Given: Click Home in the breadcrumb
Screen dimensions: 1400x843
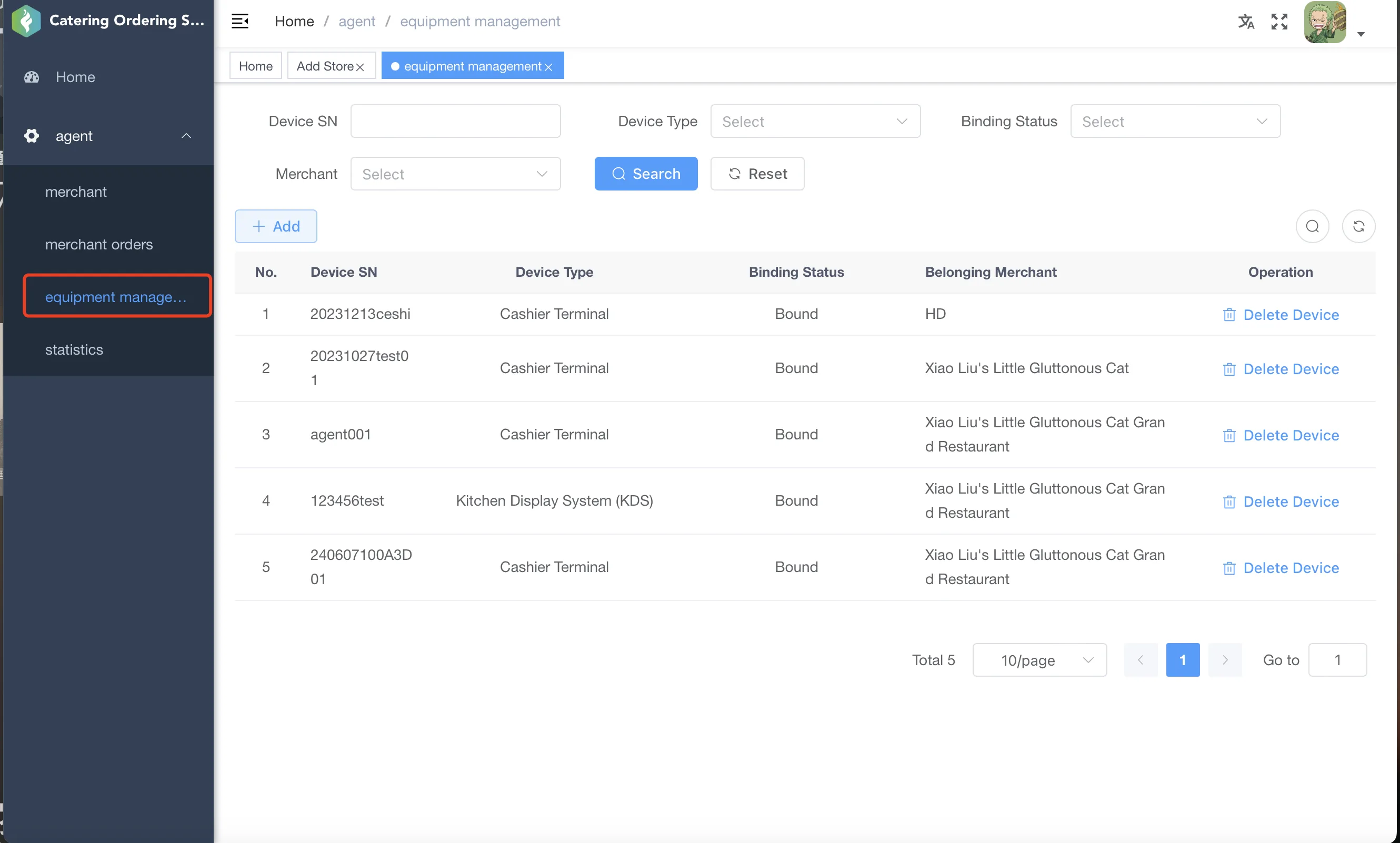Looking at the screenshot, I should [x=294, y=22].
